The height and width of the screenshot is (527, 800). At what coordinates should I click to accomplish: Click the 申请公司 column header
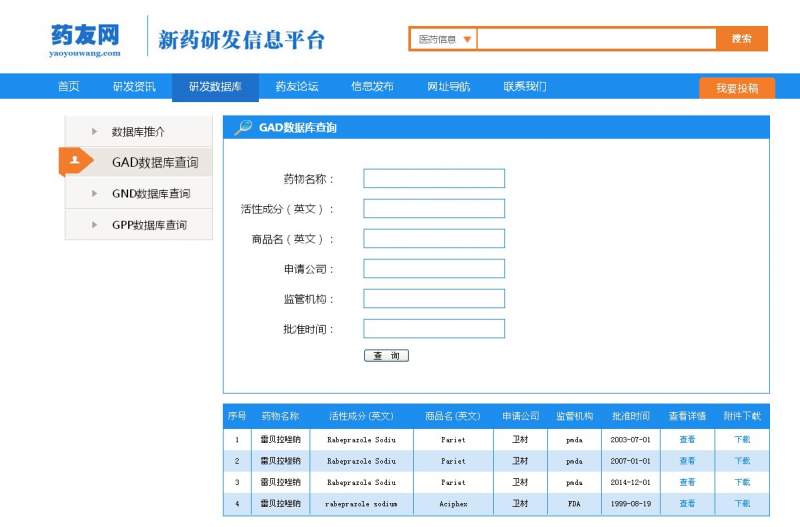pyautogui.click(x=520, y=416)
